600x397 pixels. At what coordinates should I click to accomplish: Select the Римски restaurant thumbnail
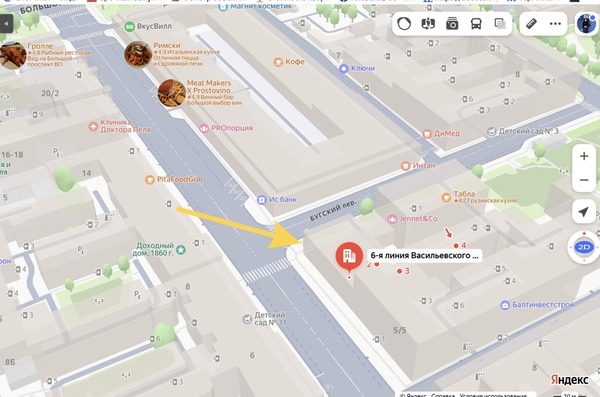138,54
